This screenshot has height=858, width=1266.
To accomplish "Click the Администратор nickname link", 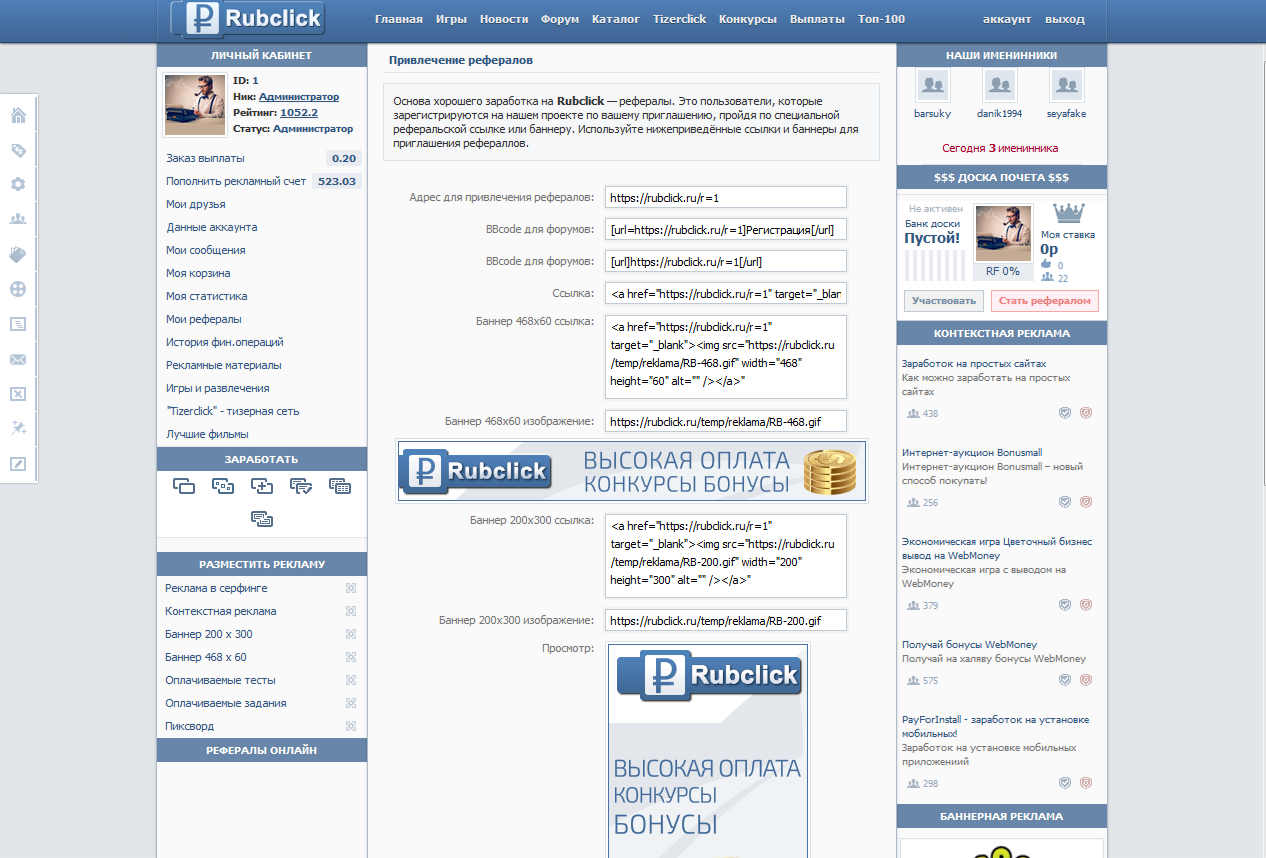I will pyautogui.click(x=299, y=97).
